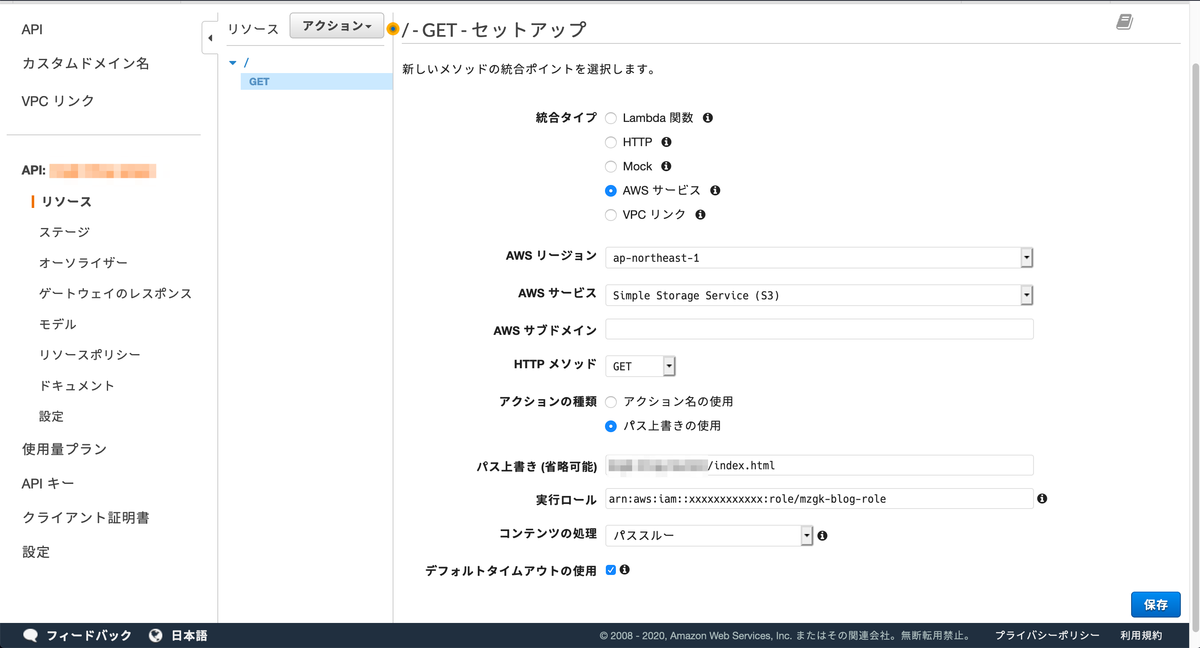Click the 実行ロール input field
This screenshot has width=1200, height=648.
(819, 498)
